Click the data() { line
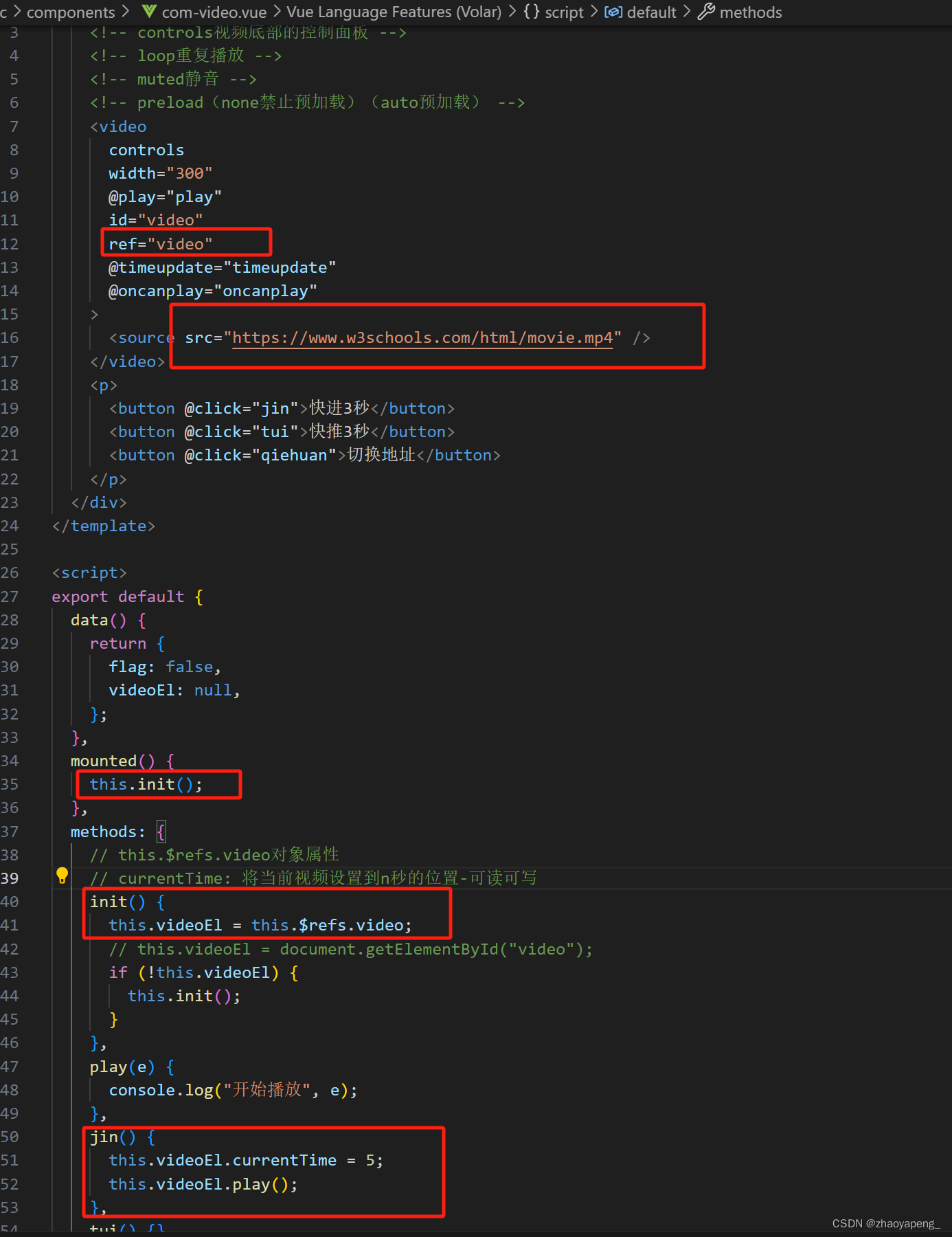Image resolution: width=952 pixels, height=1237 pixels. [x=109, y=620]
